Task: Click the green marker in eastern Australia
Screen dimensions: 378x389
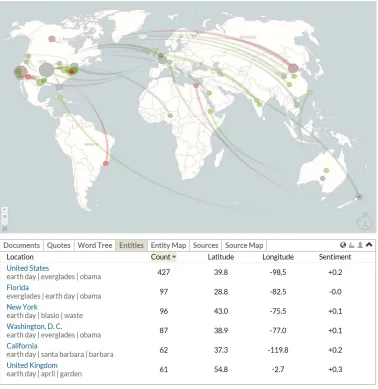Action: pos(326,170)
